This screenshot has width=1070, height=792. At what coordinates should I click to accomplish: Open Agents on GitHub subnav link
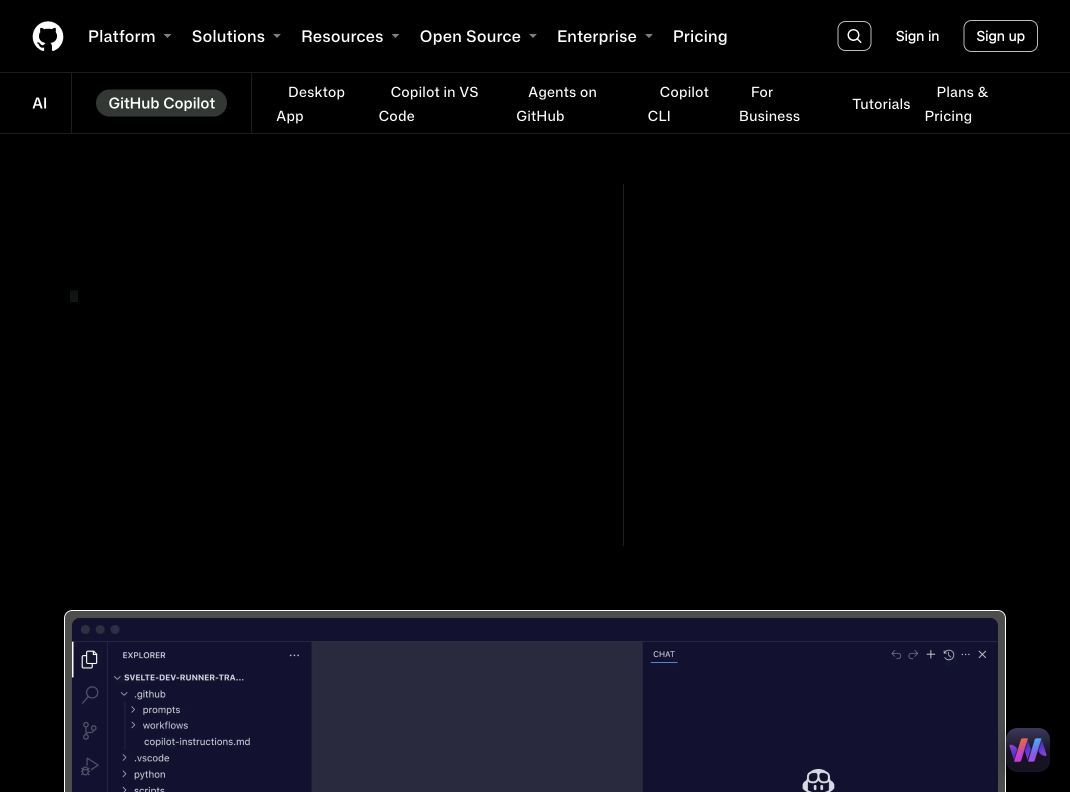coord(556,104)
